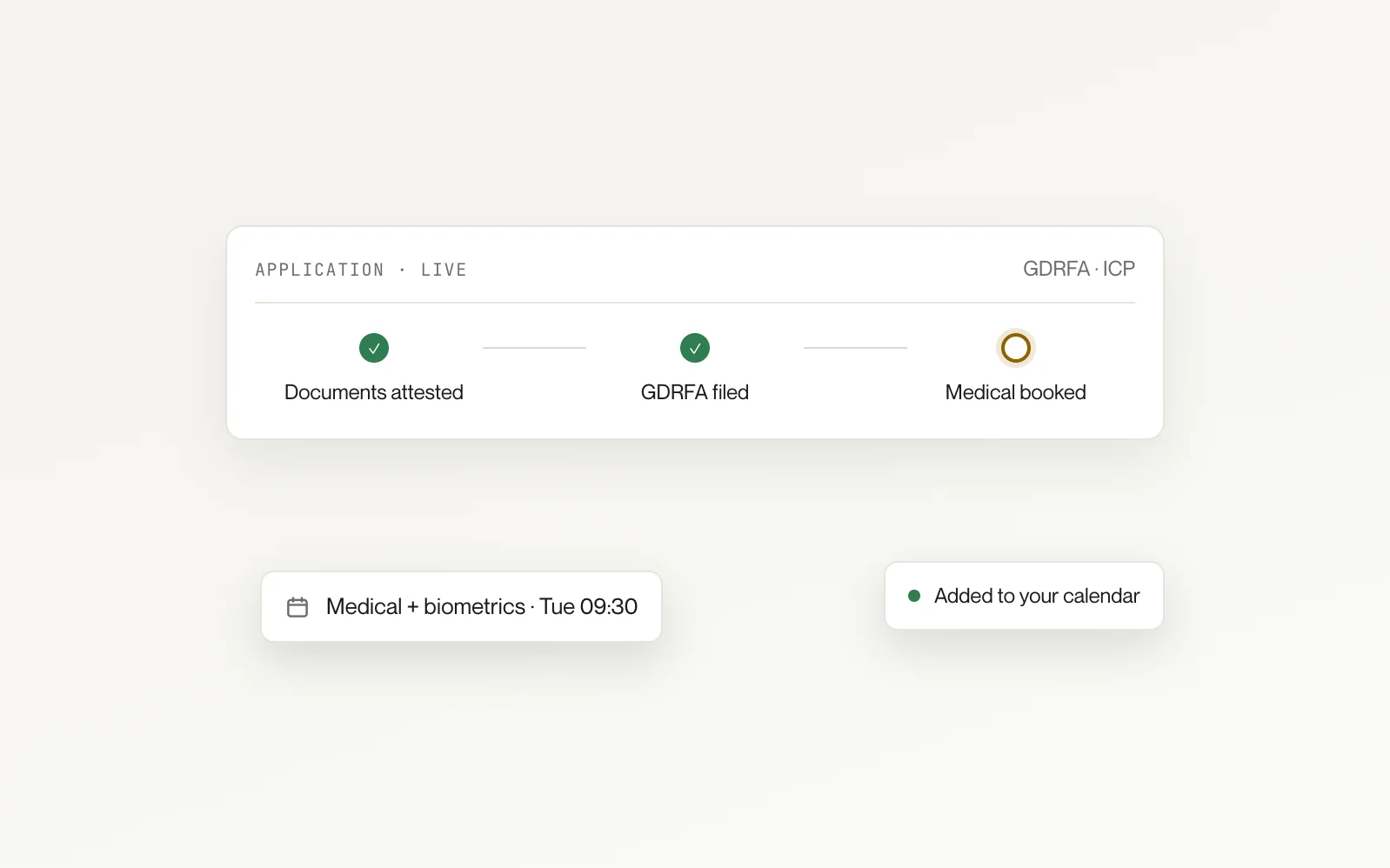1390x868 pixels.
Task: Click the Added to your calendar notification
Action: 1024,596
